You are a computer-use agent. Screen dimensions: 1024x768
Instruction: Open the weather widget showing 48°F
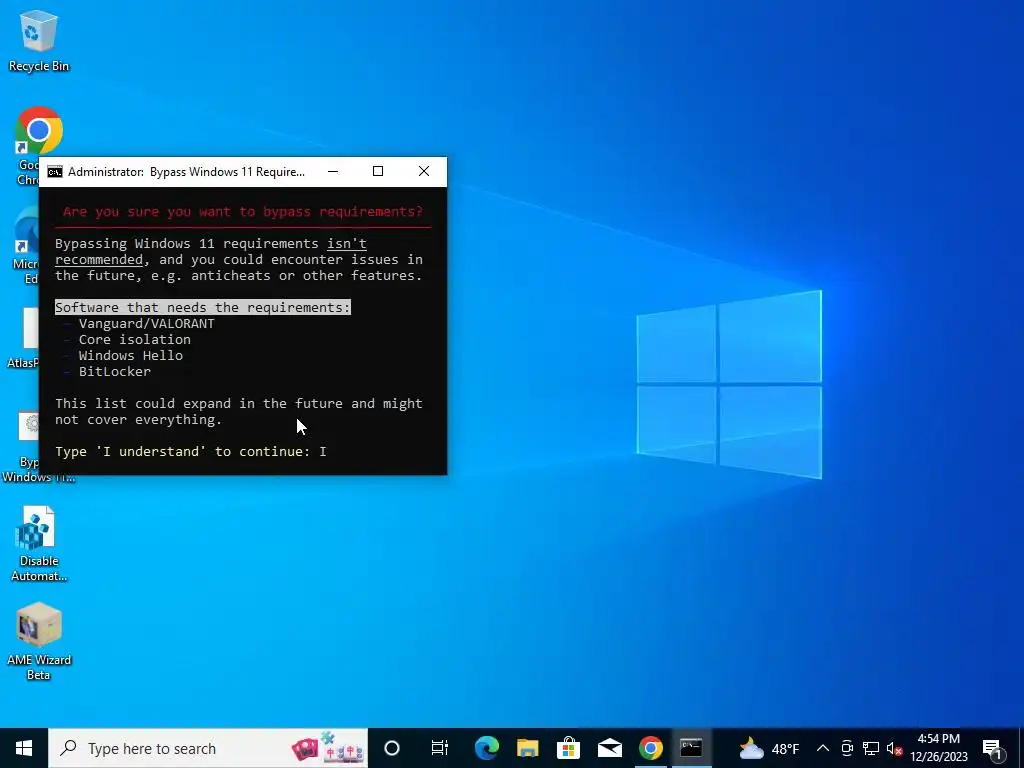769,748
